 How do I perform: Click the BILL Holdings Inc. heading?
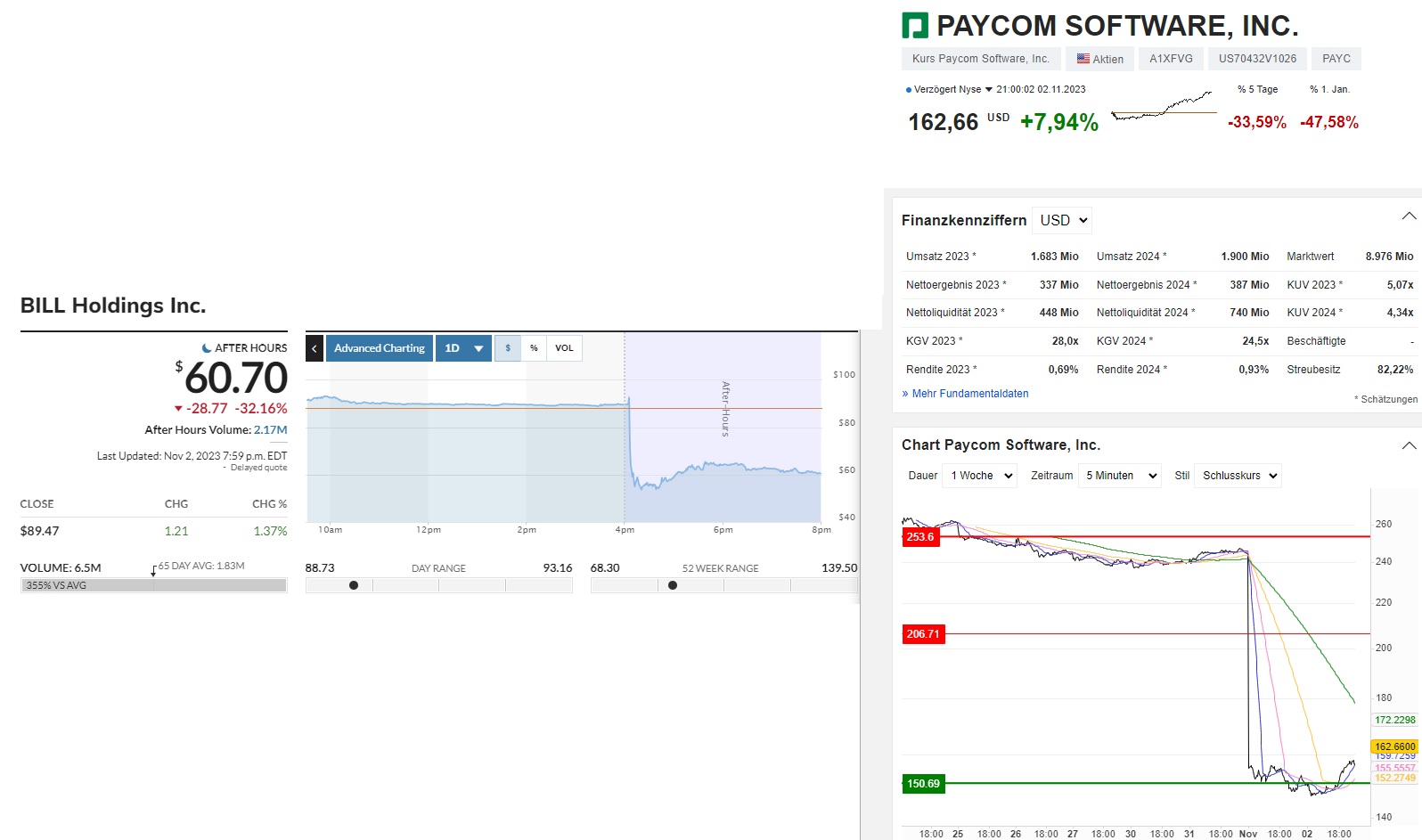pos(113,306)
